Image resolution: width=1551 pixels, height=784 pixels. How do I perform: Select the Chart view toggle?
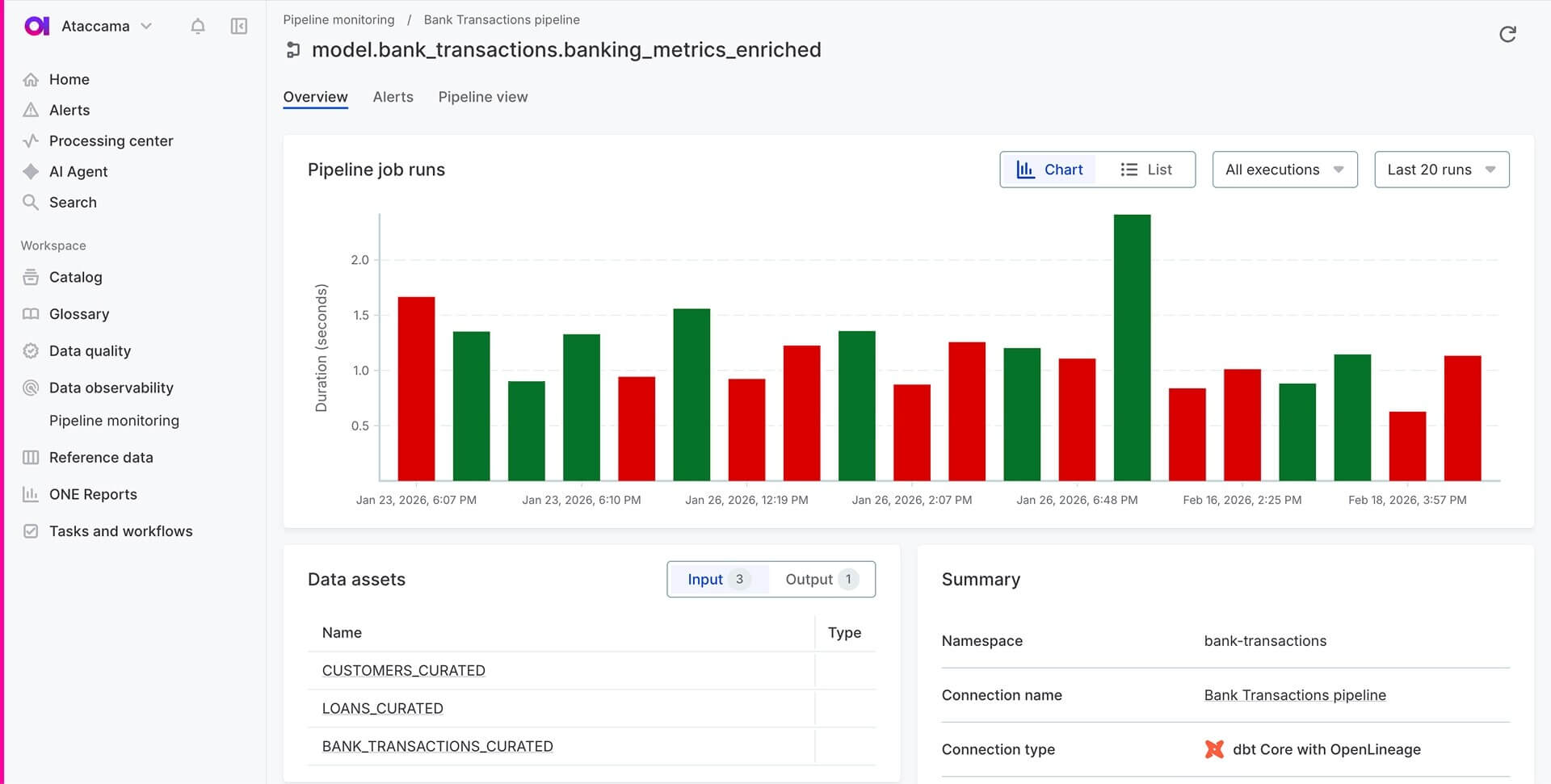coord(1049,170)
